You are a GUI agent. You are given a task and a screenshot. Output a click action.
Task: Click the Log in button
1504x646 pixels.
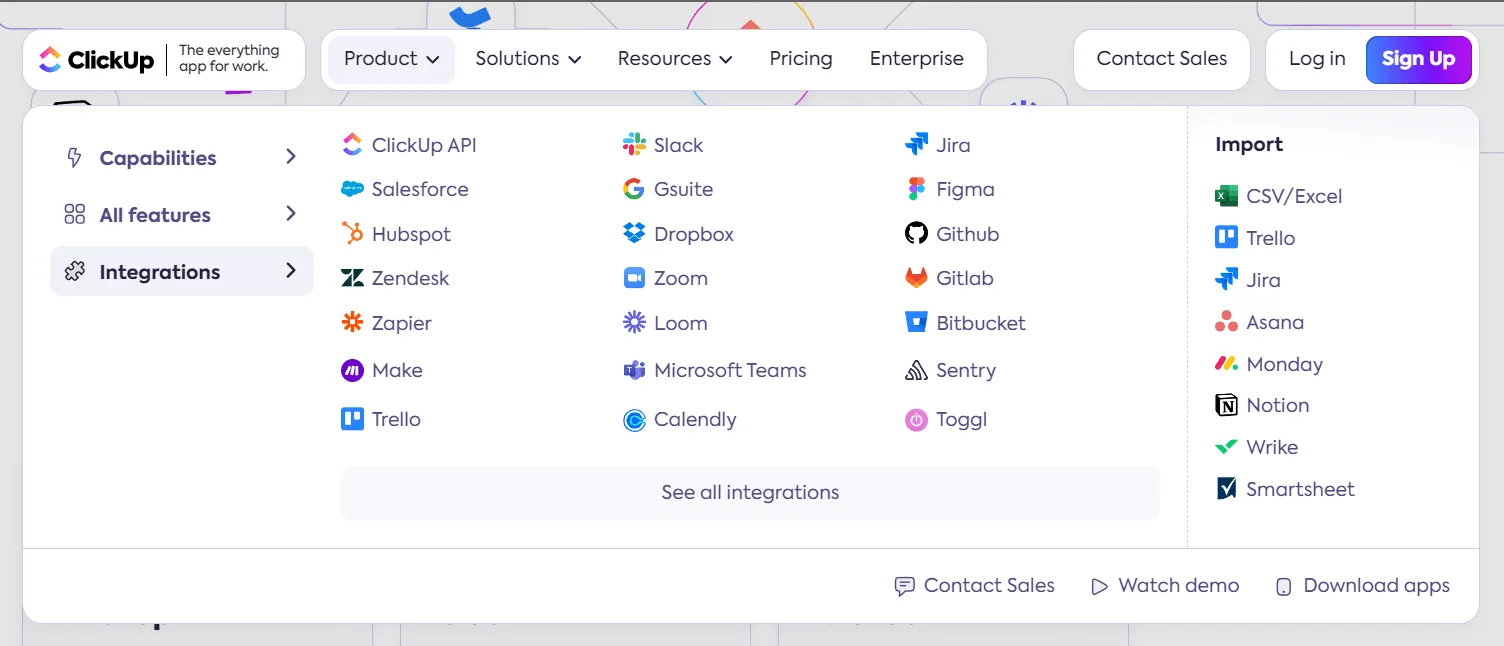tap(1317, 59)
